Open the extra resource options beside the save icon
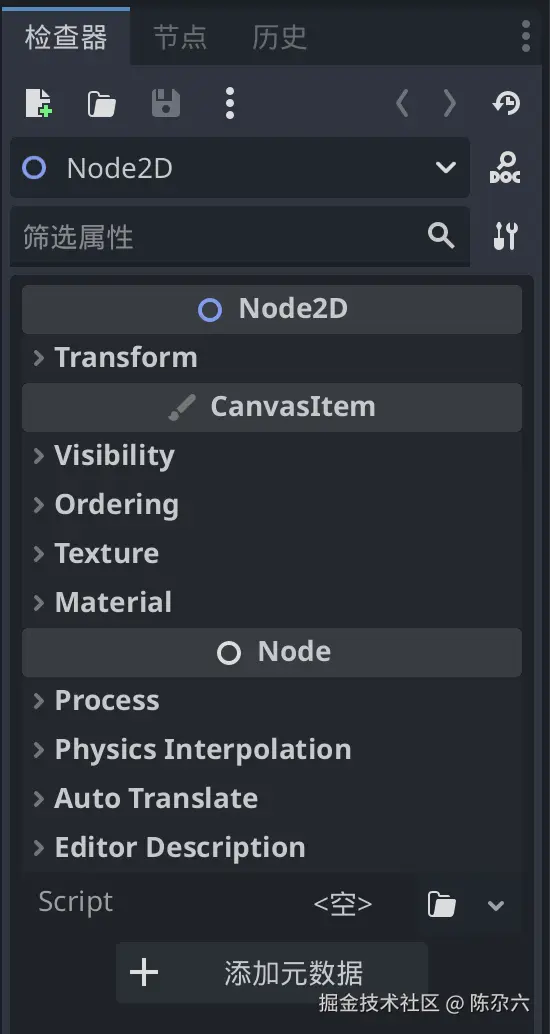The width and height of the screenshot is (550, 1034). [229, 104]
